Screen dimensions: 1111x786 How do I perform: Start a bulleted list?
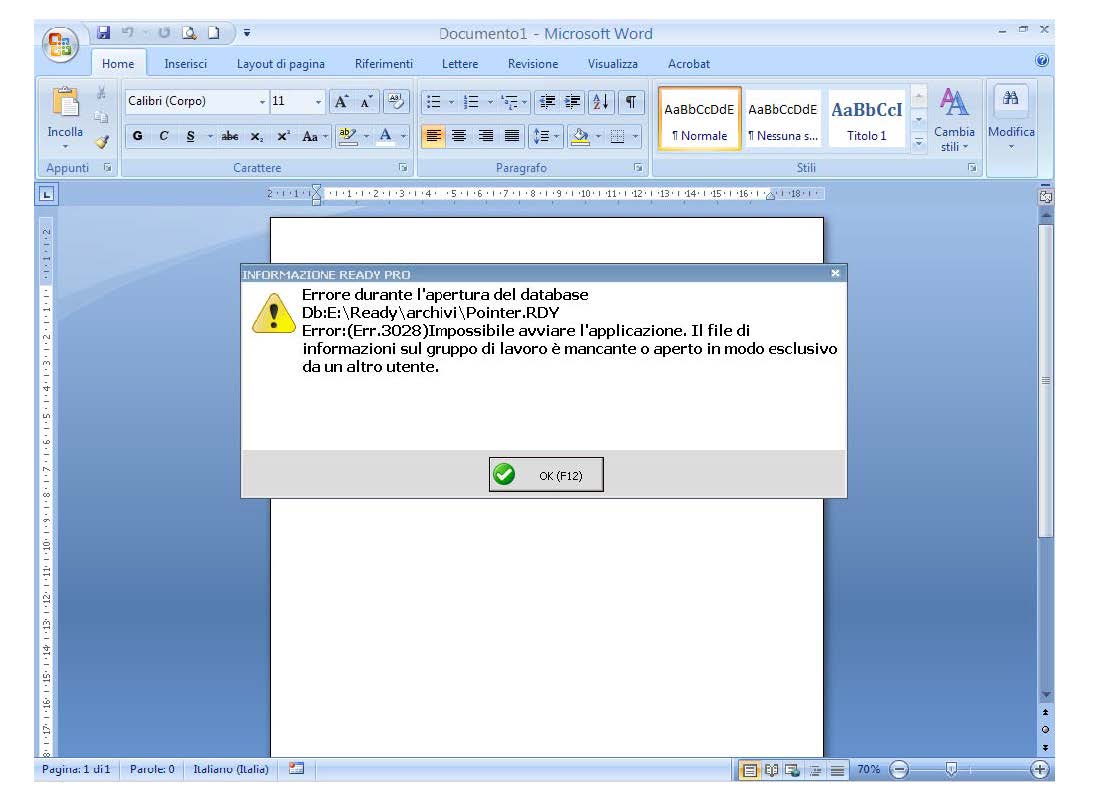tap(434, 102)
